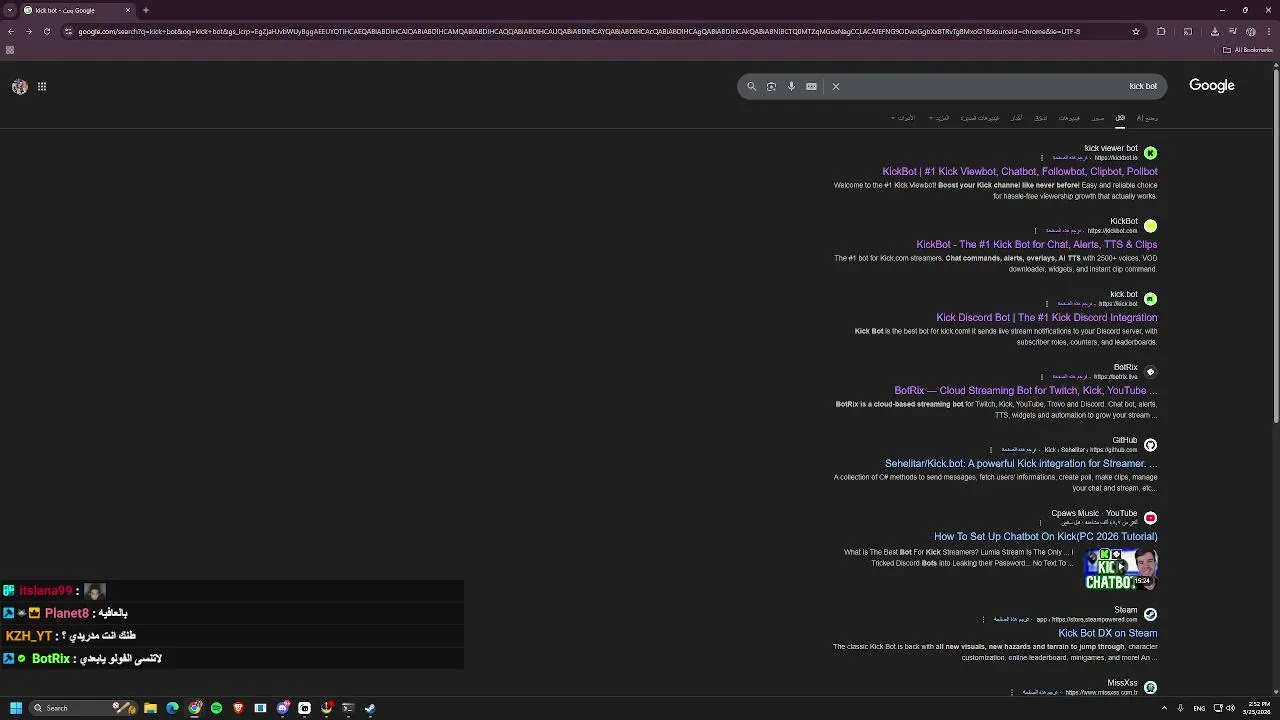This screenshot has width=1280, height=720.
Task: Open the tab search dropdown arrow
Action: tap(9, 10)
